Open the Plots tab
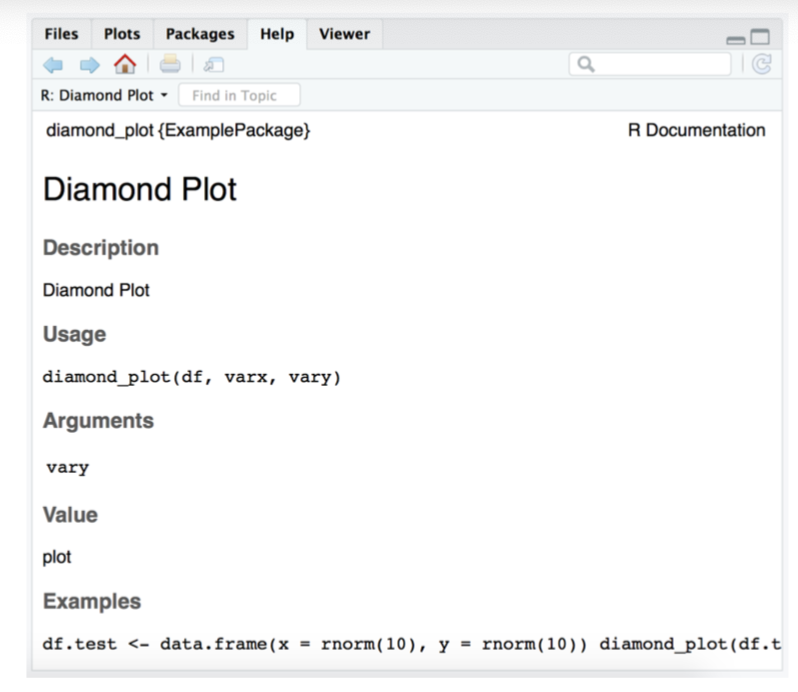This screenshot has width=798, height=692. (x=123, y=34)
